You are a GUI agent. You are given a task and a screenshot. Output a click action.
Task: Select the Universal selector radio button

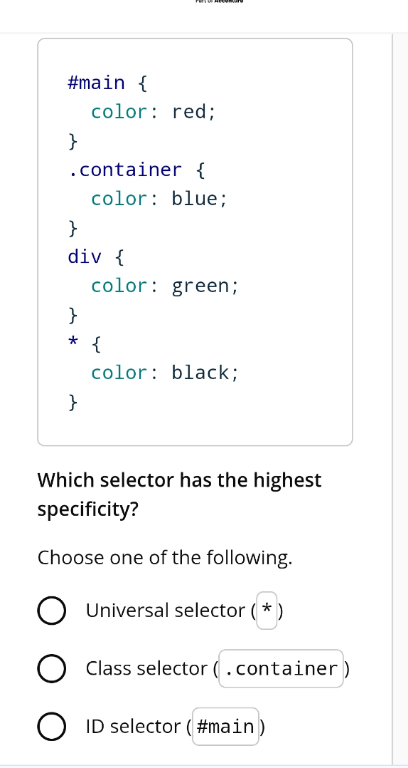[51, 611]
